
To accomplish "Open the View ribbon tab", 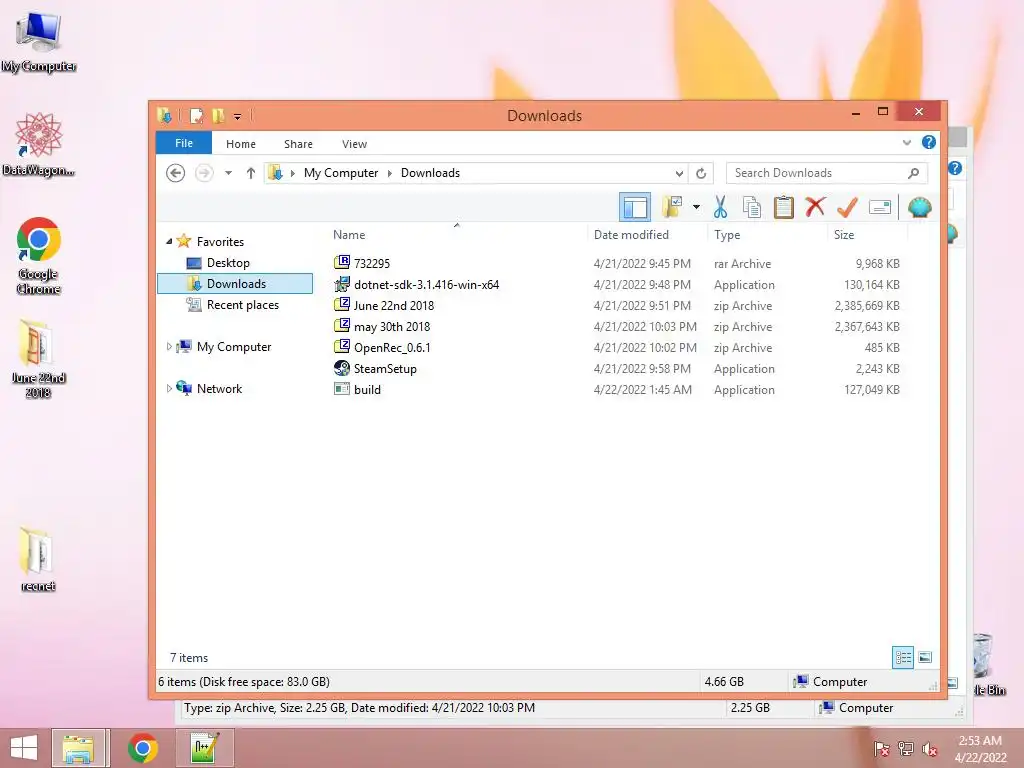I will point(354,144).
